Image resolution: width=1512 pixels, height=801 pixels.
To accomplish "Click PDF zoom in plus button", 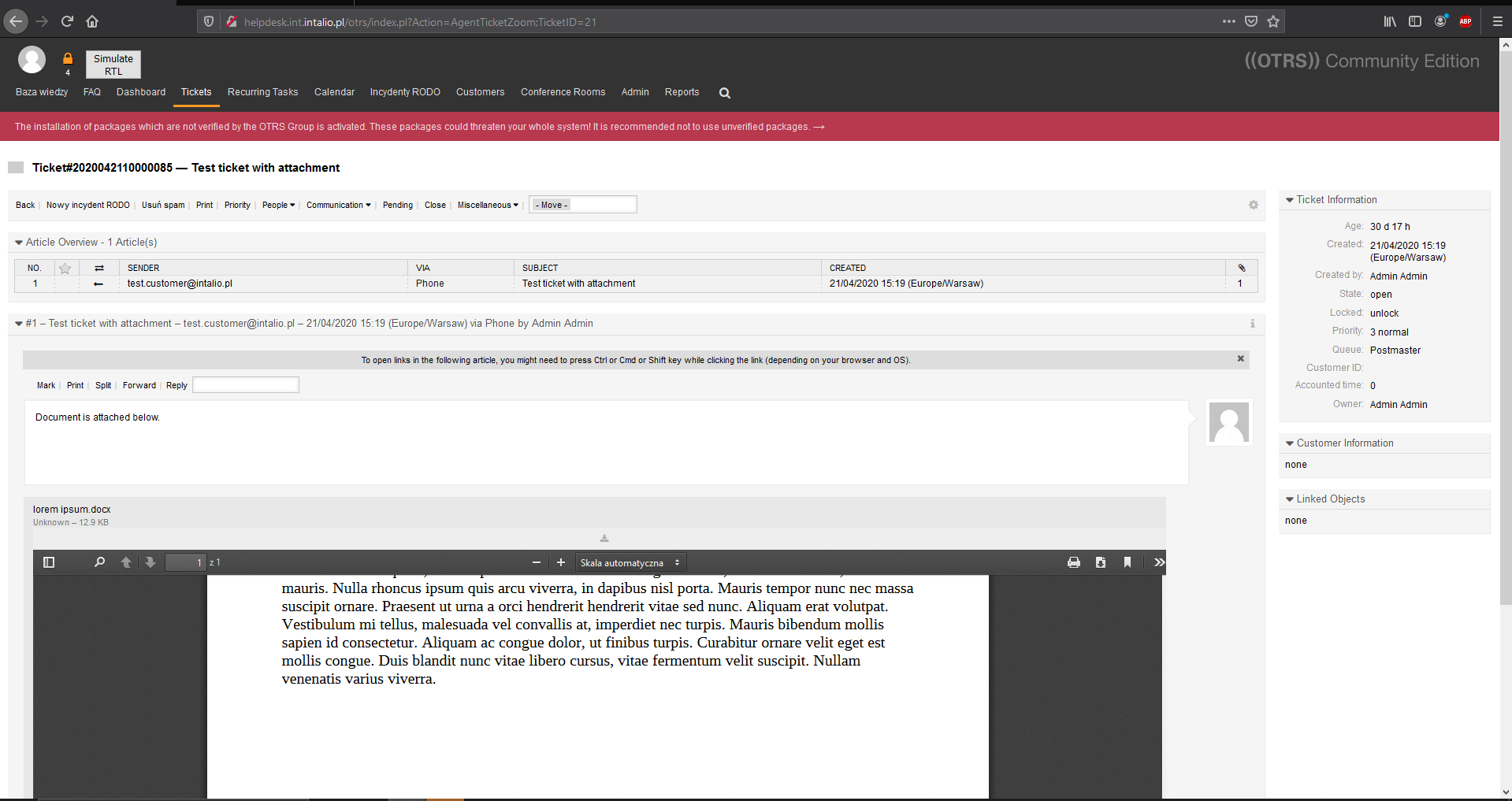I will pyautogui.click(x=561, y=562).
